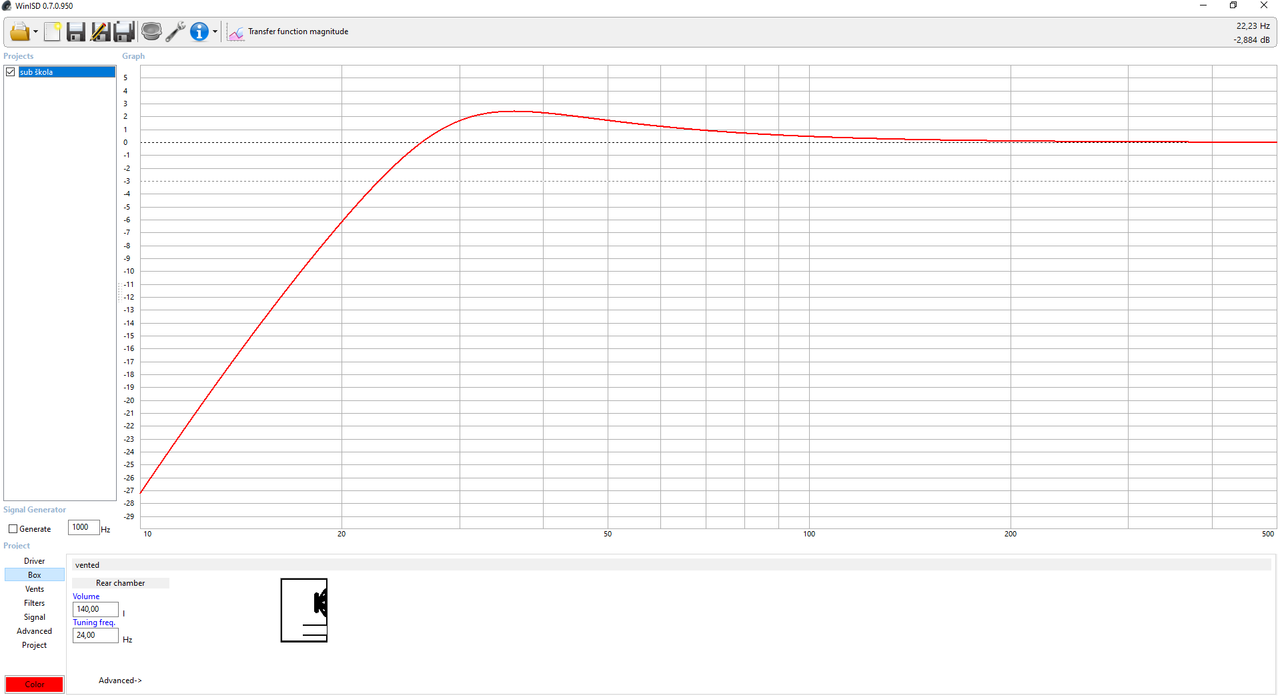The height and width of the screenshot is (698, 1280).
Task: Click the 100 Hz axis label
Action: click(x=809, y=534)
